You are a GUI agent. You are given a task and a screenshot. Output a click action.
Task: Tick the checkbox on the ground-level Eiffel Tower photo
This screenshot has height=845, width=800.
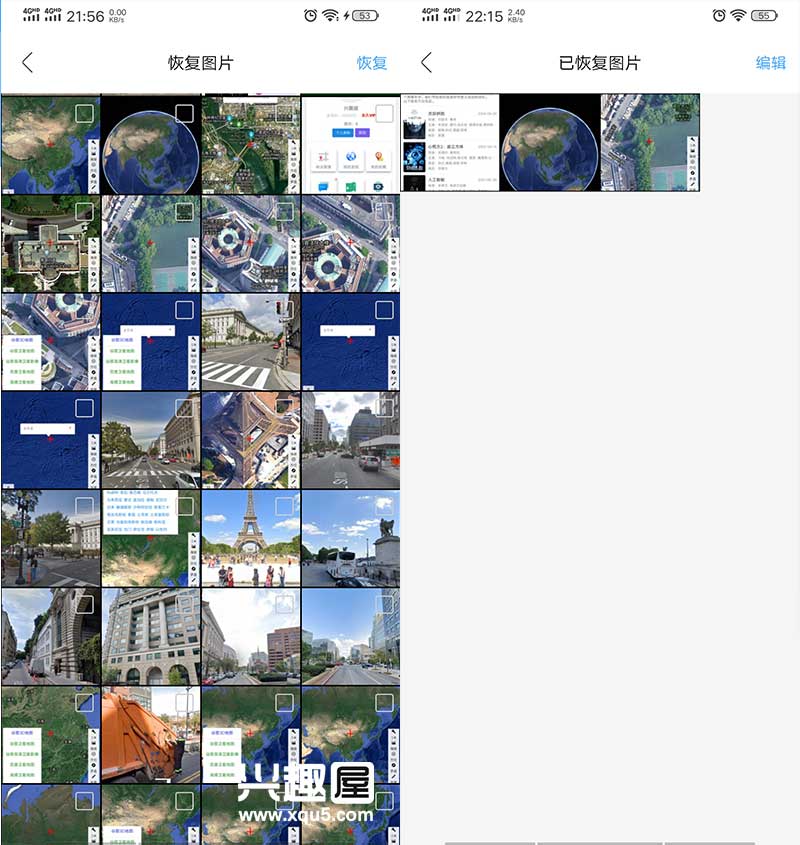coord(284,507)
